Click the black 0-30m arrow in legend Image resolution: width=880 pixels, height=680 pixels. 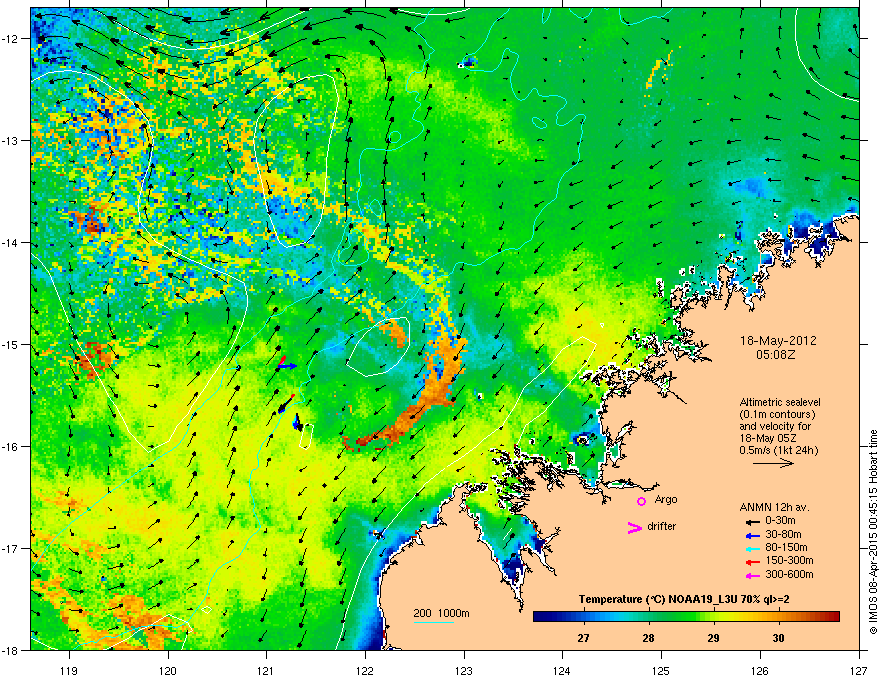751,522
